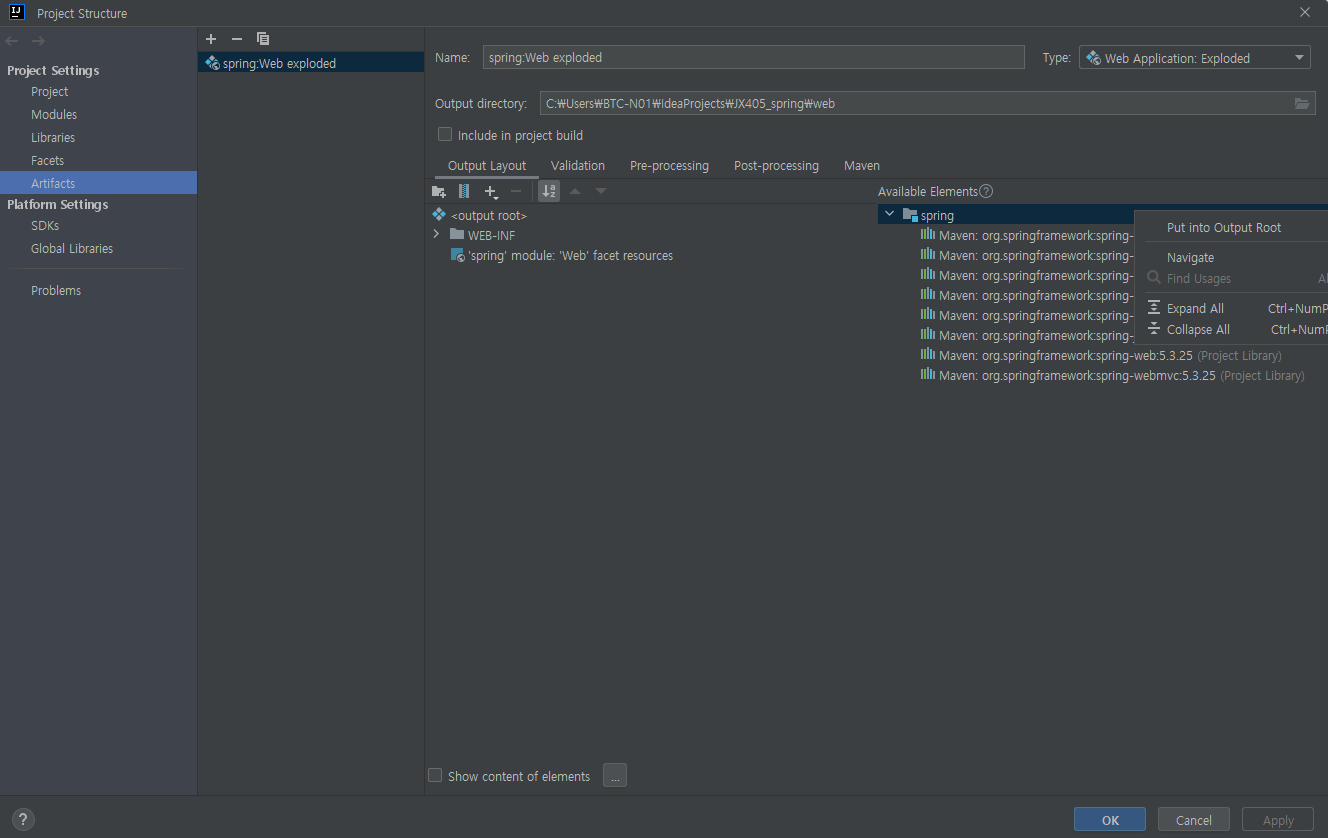Screen dimensions: 1328x838
Task: Open the Add Copy Of plus dropdown
Action: pyautogui.click(x=490, y=191)
